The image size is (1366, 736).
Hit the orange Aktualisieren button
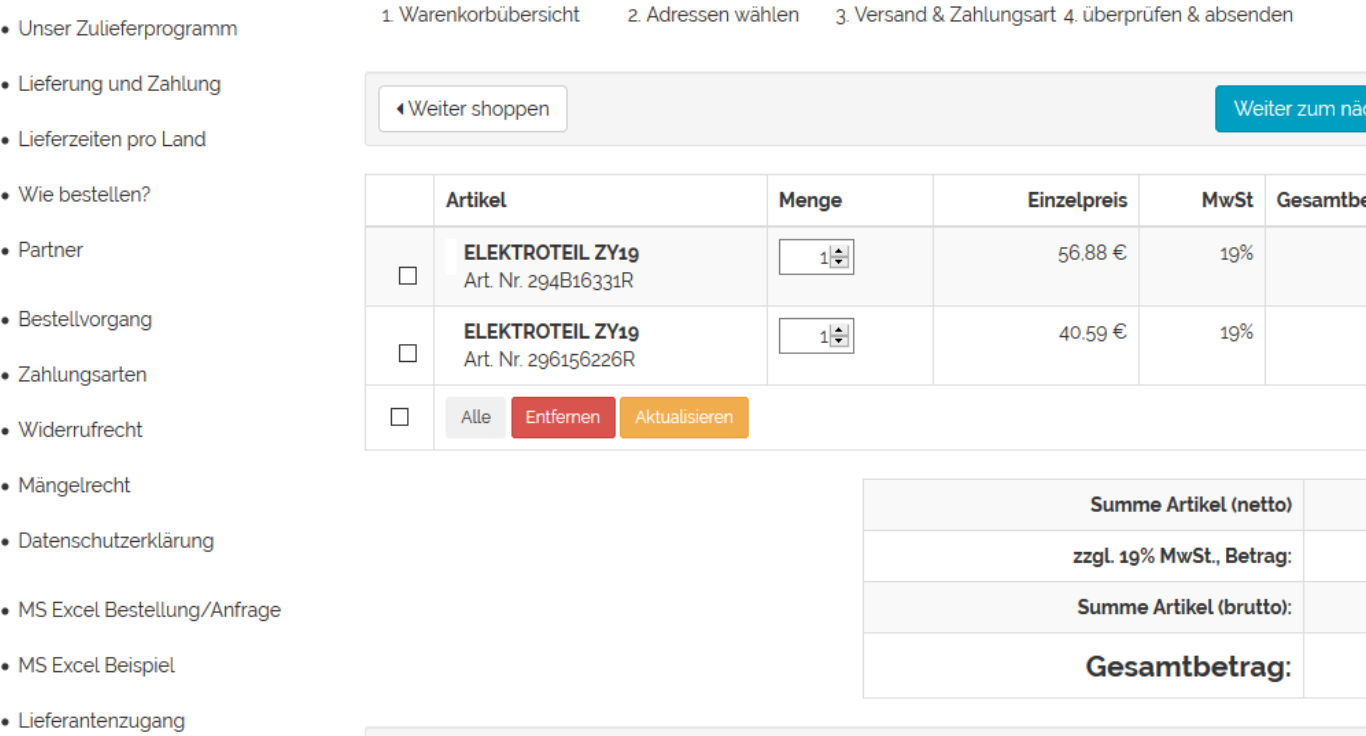click(684, 417)
